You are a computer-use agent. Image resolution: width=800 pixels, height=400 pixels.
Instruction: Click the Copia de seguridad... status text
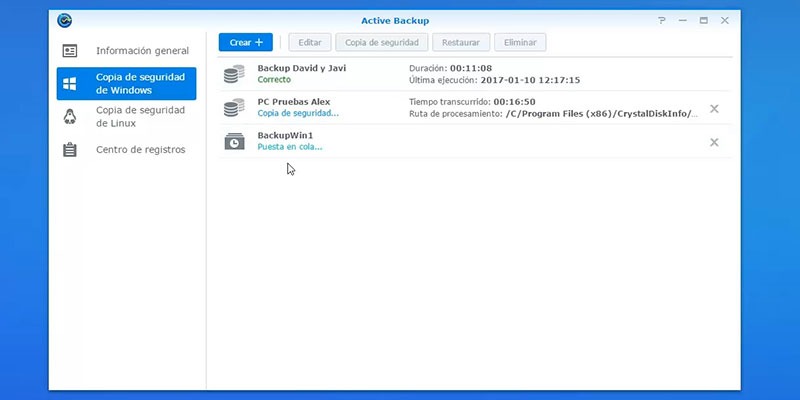pyautogui.click(x=298, y=113)
